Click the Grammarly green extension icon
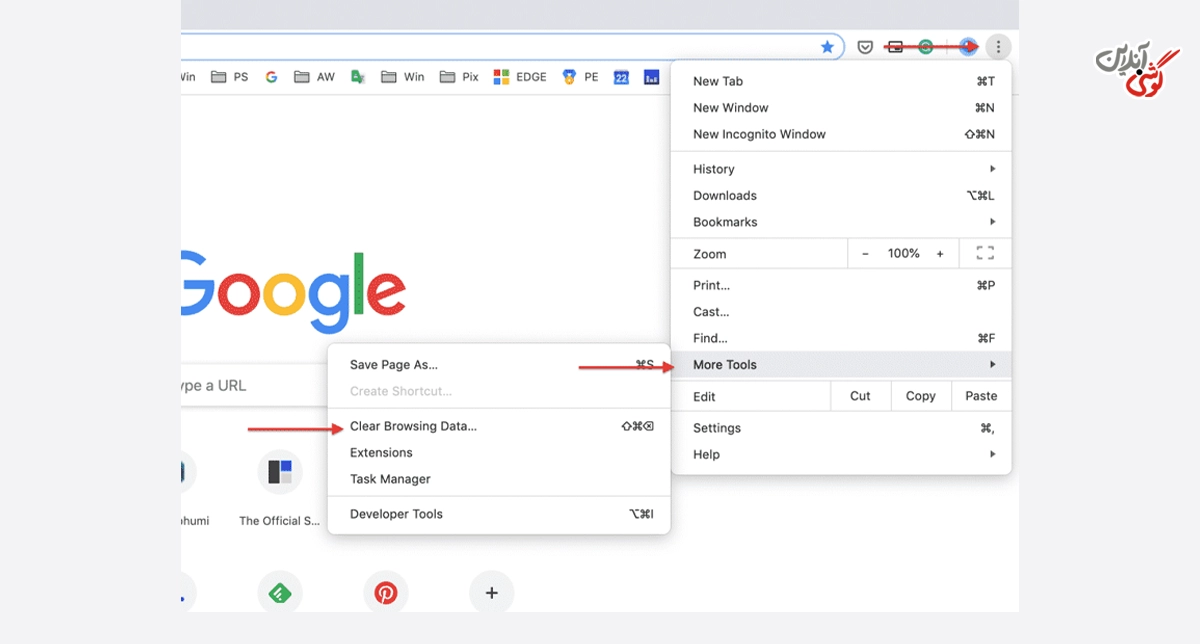The width and height of the screenshot is (1200, 644). pos(926,46)
